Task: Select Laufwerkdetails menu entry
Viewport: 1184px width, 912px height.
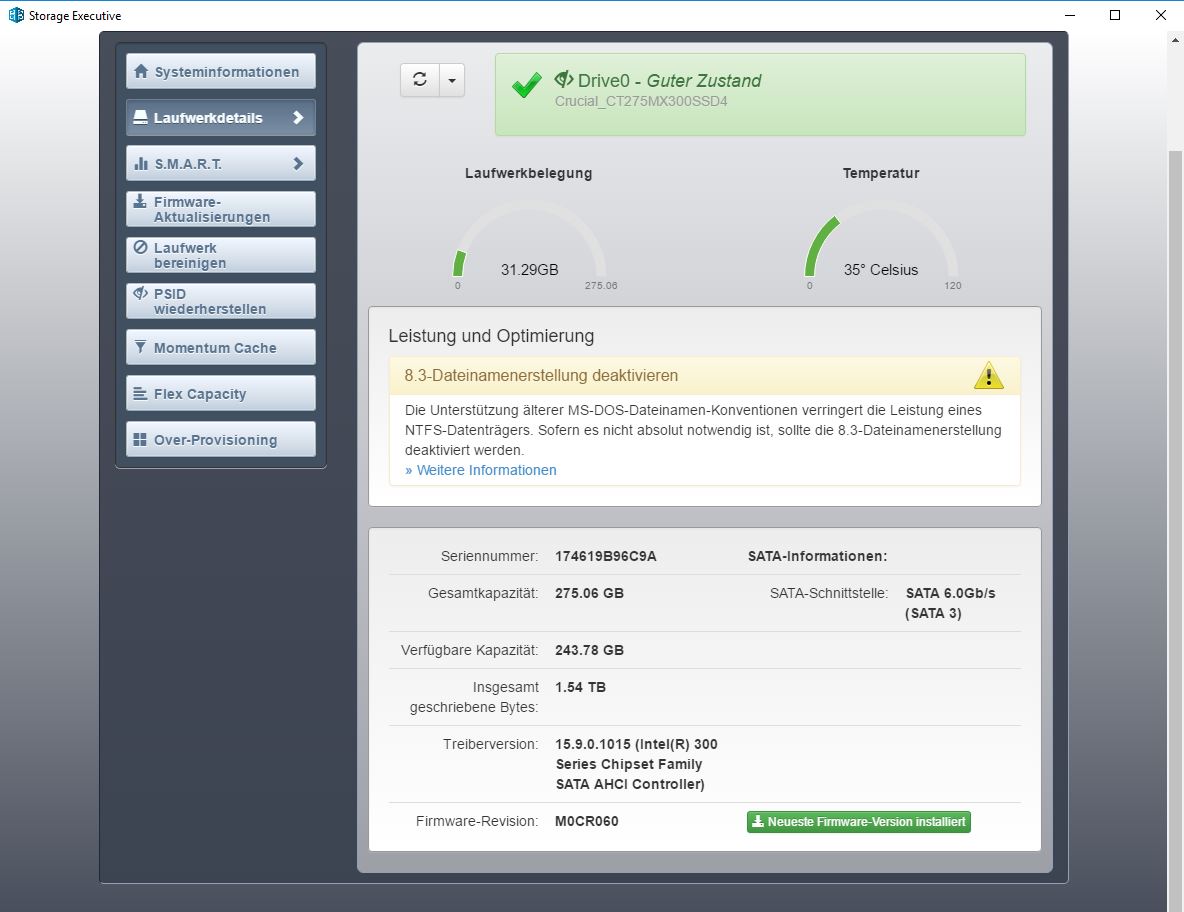Action: click(220, 118)
